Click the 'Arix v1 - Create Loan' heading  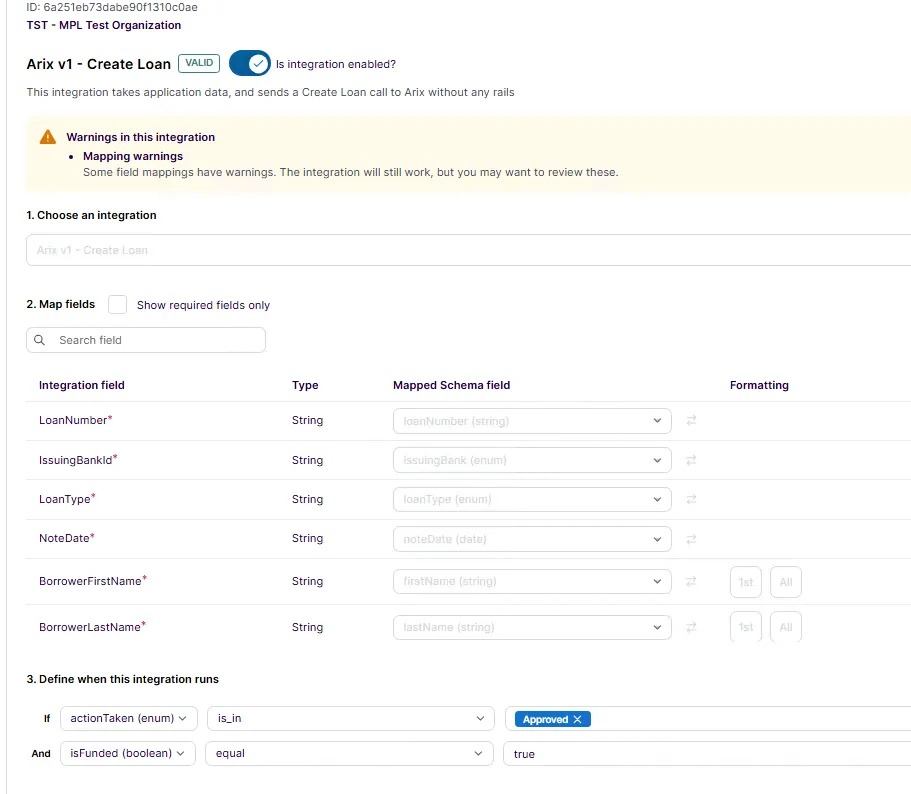(99, 64)
